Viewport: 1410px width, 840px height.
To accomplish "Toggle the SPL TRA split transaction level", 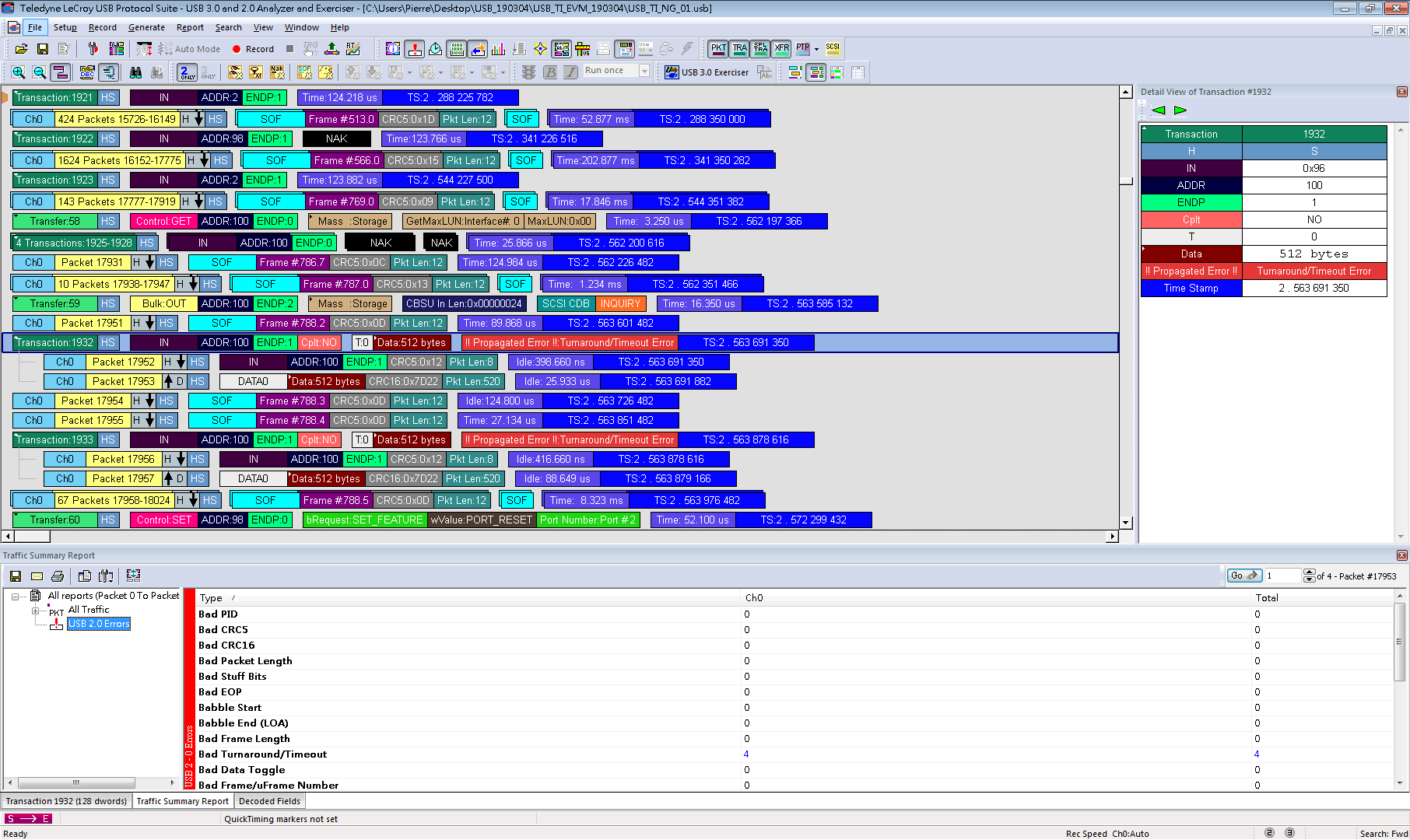I will [x=761, y=49].
